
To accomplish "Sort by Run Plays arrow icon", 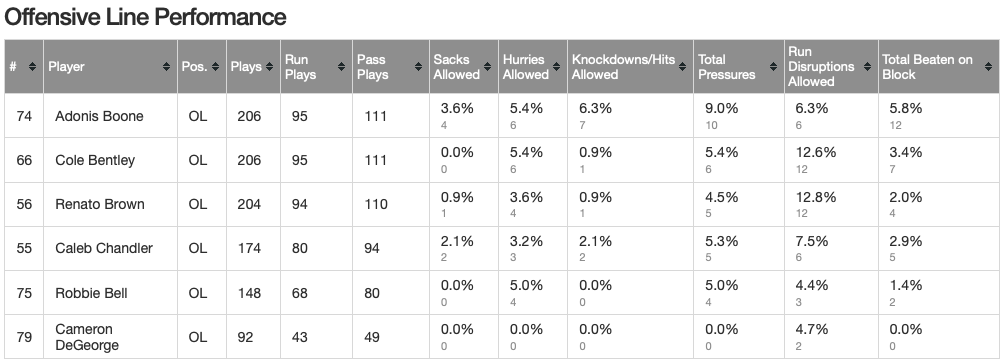I will coord(342,67).
